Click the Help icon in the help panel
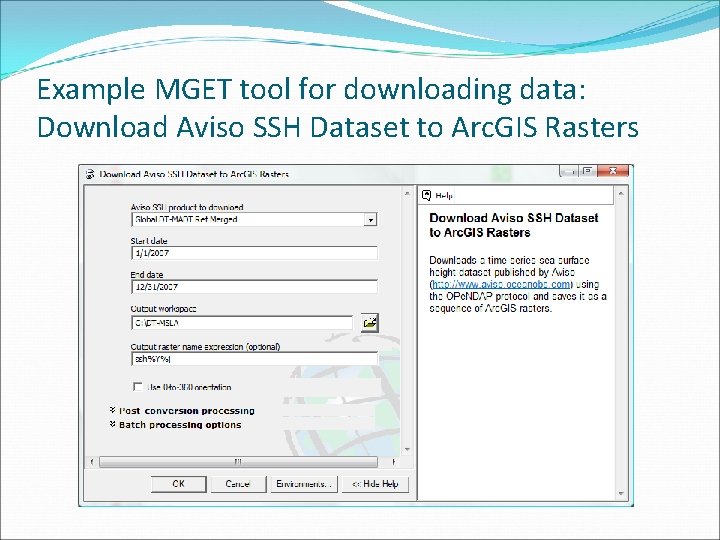The width and height of the screenshot is (720, 540). coord(427,195)
